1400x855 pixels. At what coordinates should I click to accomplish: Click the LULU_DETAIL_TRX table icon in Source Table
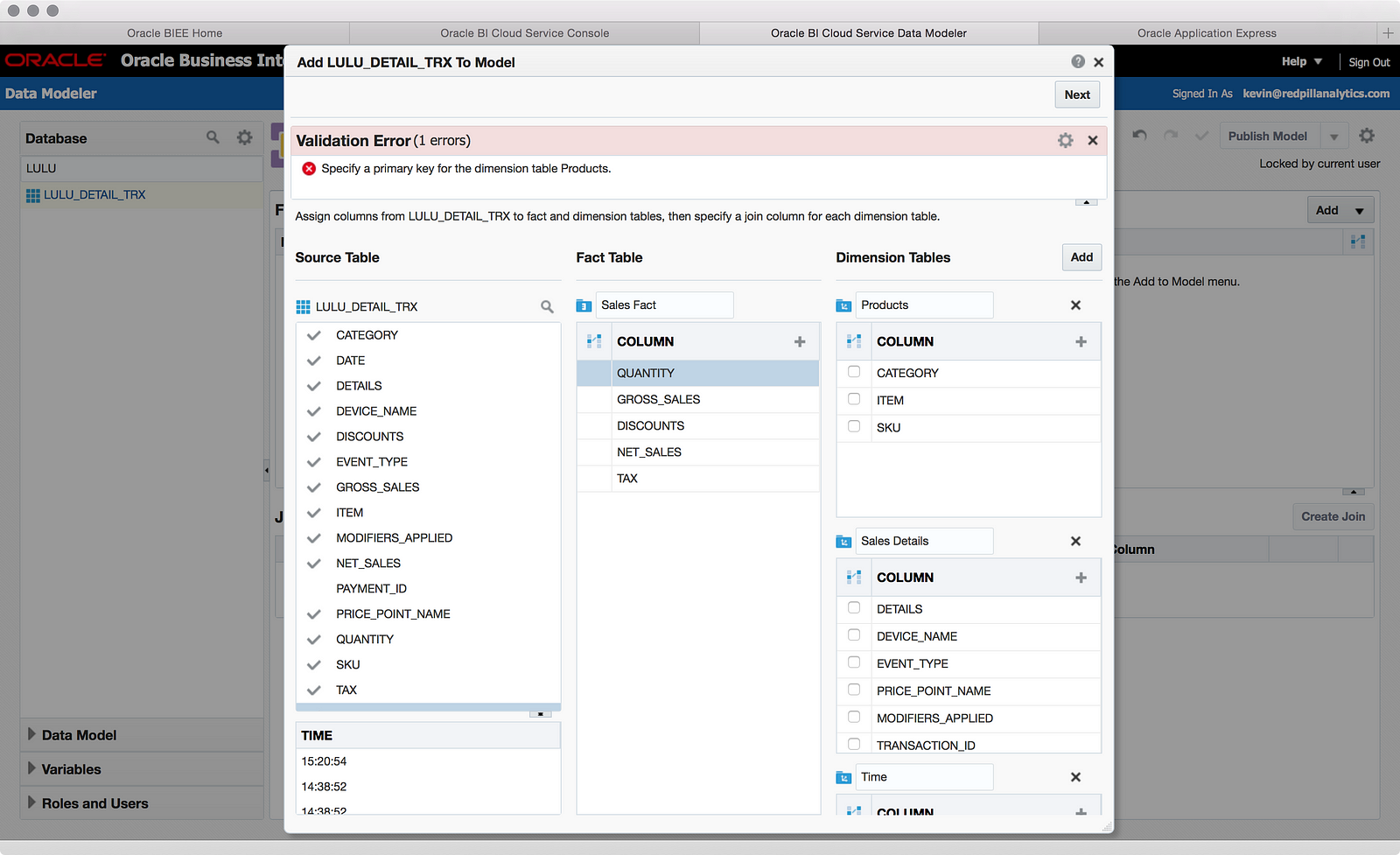(x=304, y=306)
